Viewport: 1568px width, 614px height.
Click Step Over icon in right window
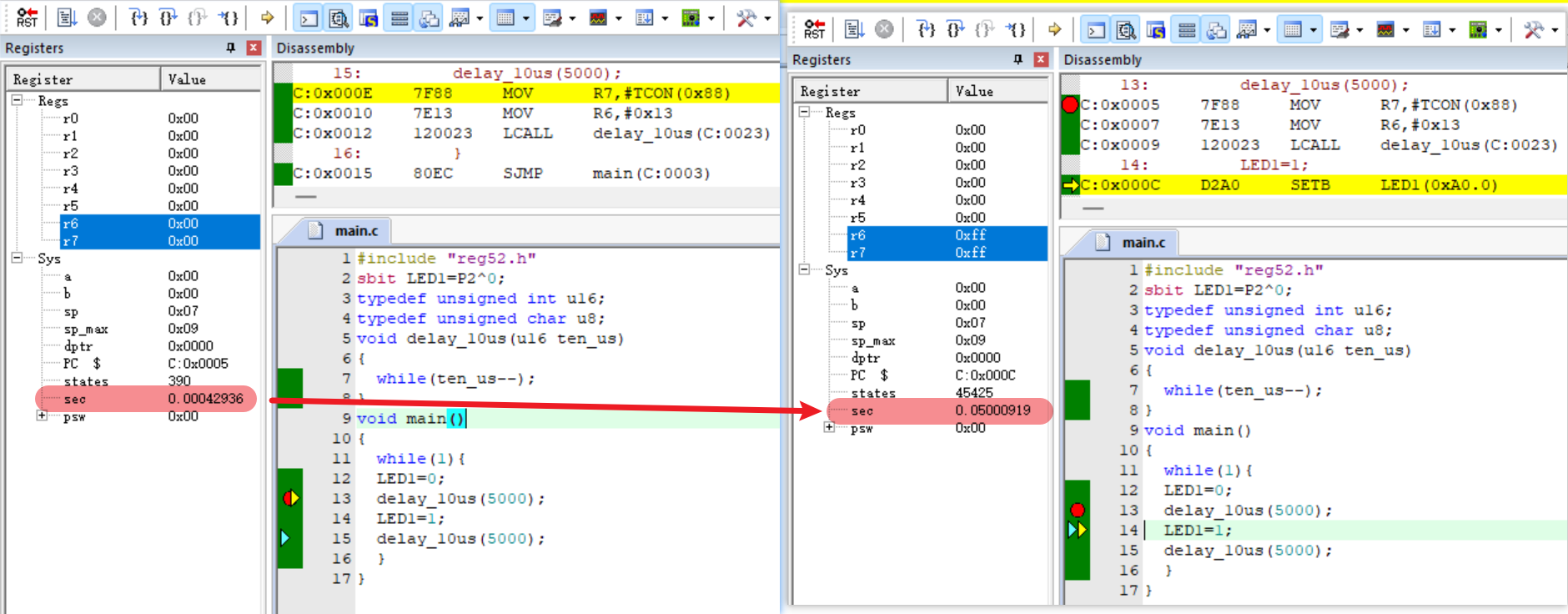pyautogui.click(x=956, y=30)
